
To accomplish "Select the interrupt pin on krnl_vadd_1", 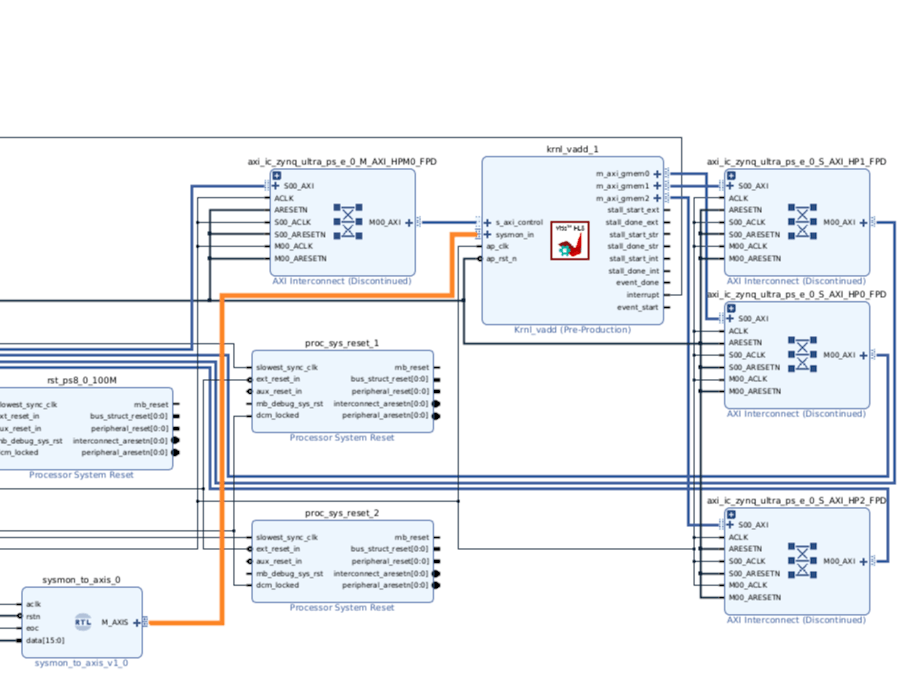I will click(x=643, y=295).
